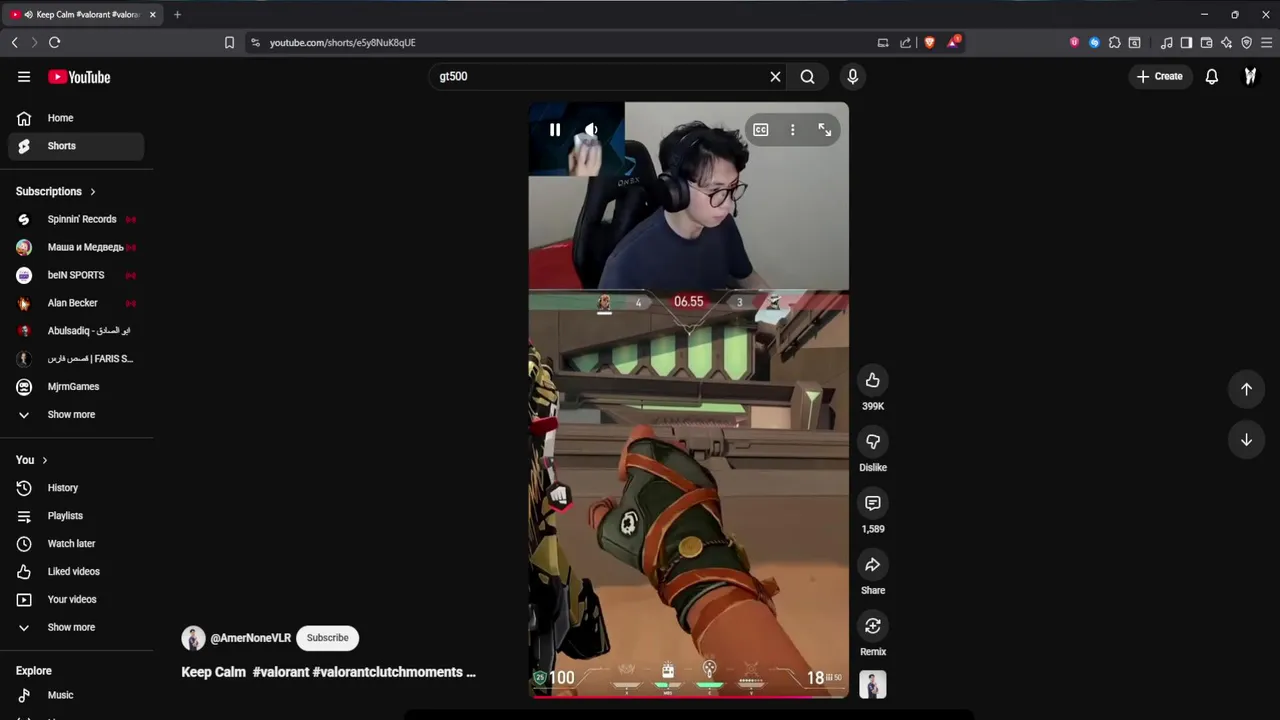1280x720 pixels.
Task: Go back with the browser back arrow
Action: point(15,42)
